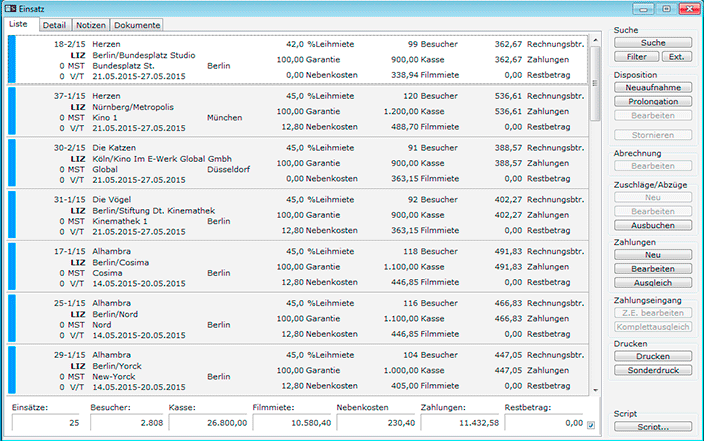704x441 pixels.
Task: Open the Script... dialog button
Action: 653,428
